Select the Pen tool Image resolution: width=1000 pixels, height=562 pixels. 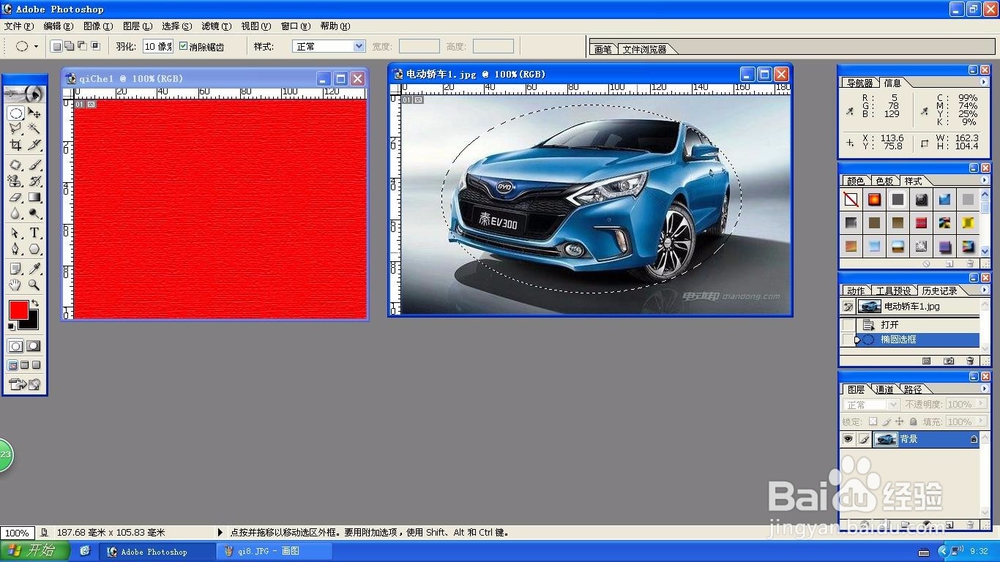[16, 249]
